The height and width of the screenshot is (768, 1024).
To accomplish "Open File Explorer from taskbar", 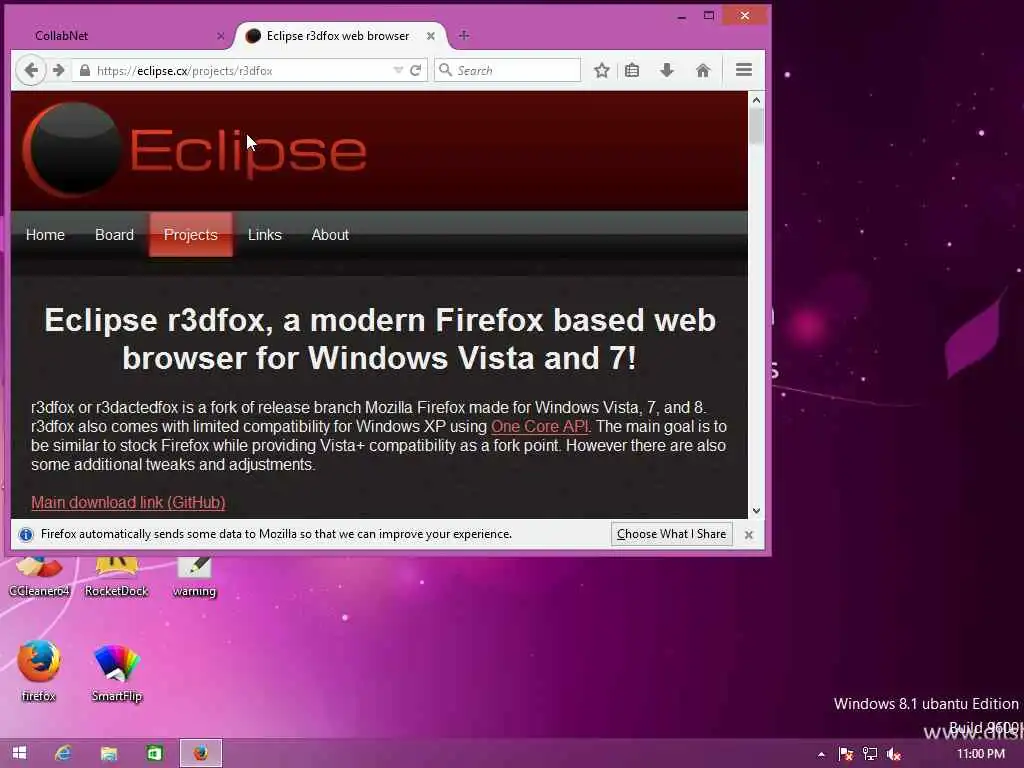I will 108,753.
